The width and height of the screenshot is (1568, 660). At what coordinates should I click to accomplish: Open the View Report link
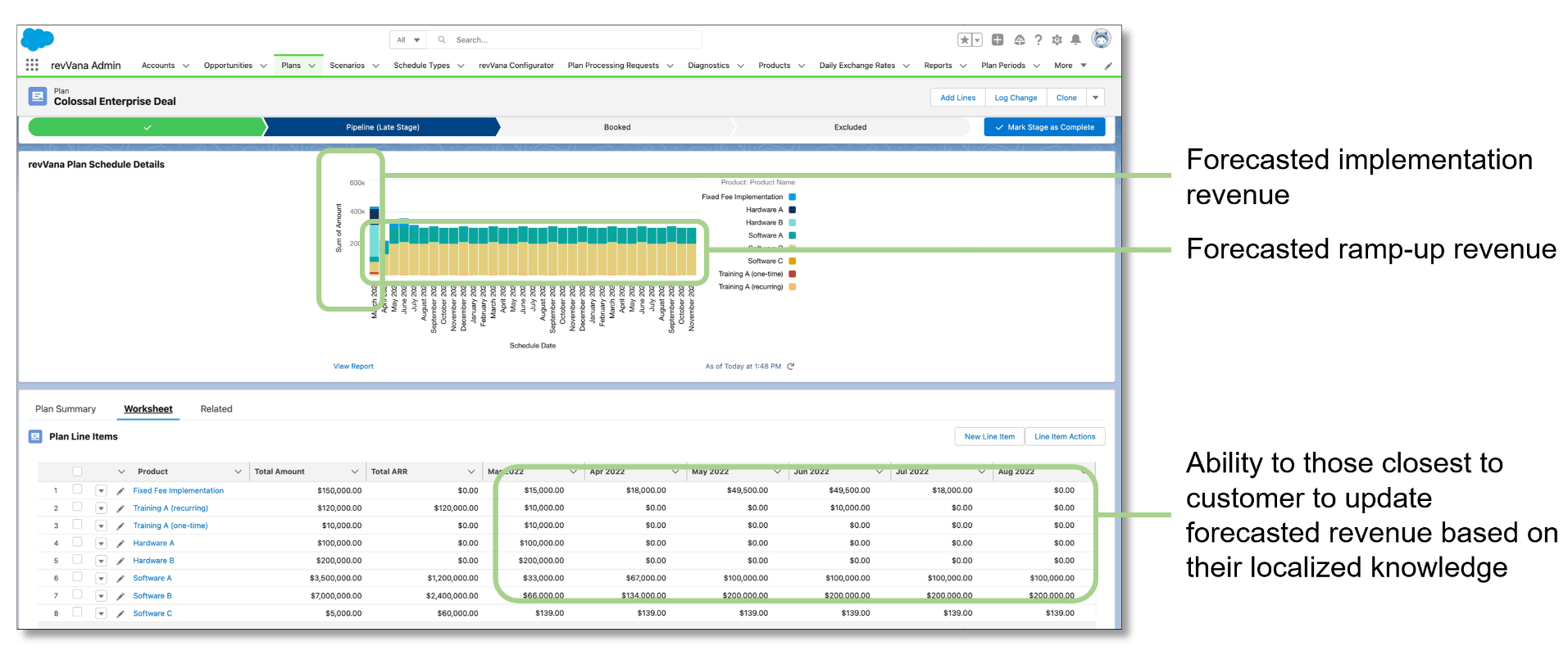(x=353, y=366)
